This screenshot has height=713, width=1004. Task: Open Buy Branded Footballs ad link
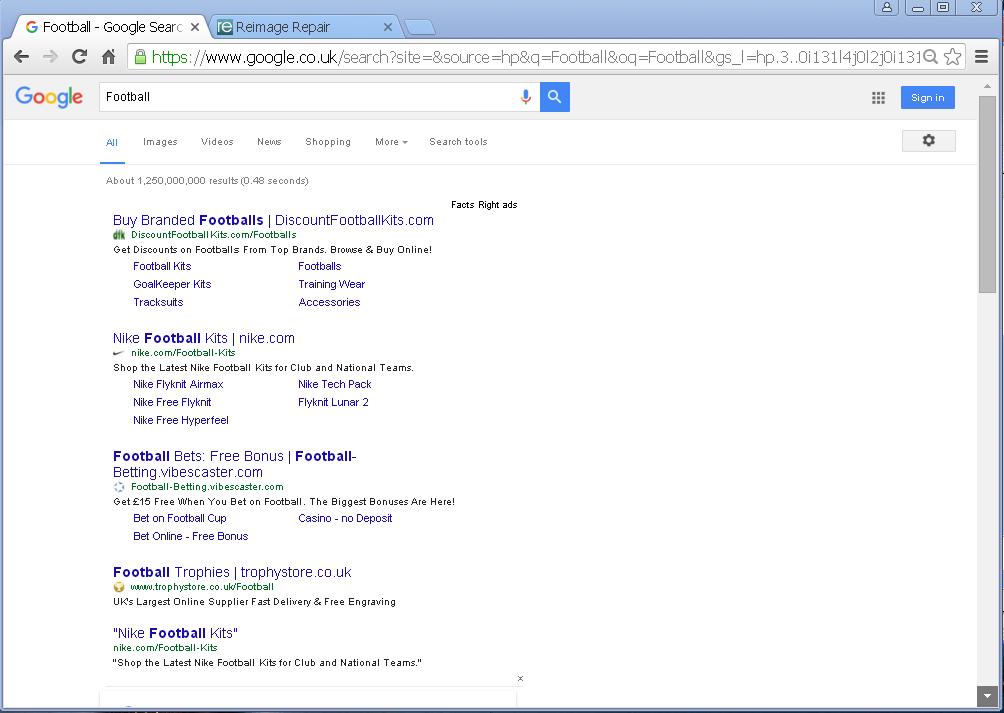(x=273, y=220)
